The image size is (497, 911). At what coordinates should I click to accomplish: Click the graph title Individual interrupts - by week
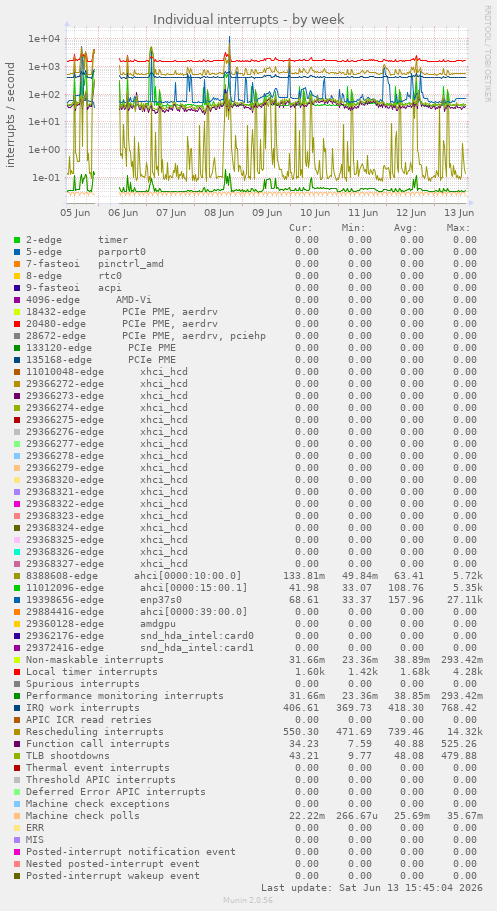coord(249,20)
